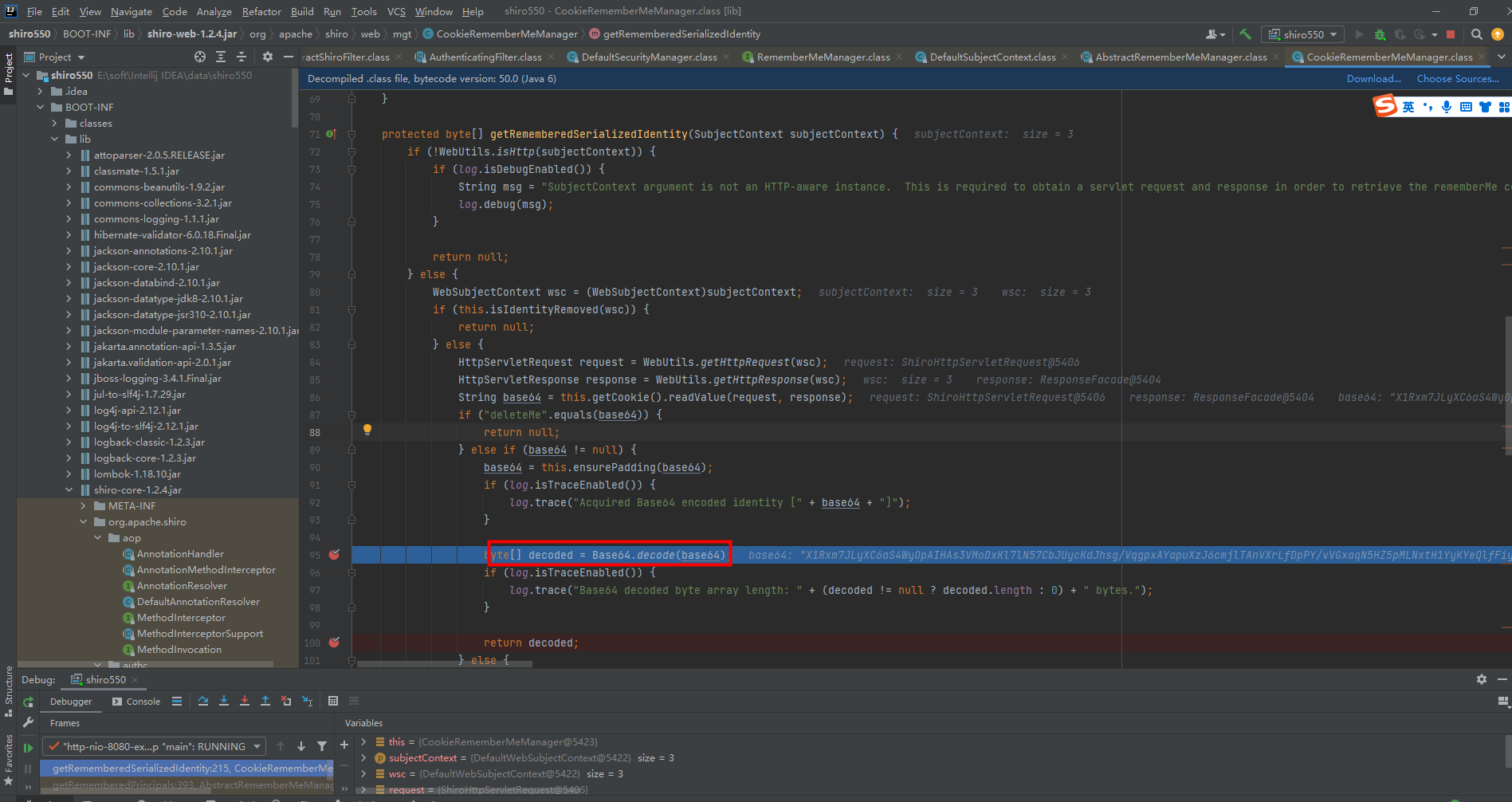This screenshot has width=1512, height=802.
Task: Open debug panel settings gear icon
Action: pyautogui.click(x=1482, y=679)
